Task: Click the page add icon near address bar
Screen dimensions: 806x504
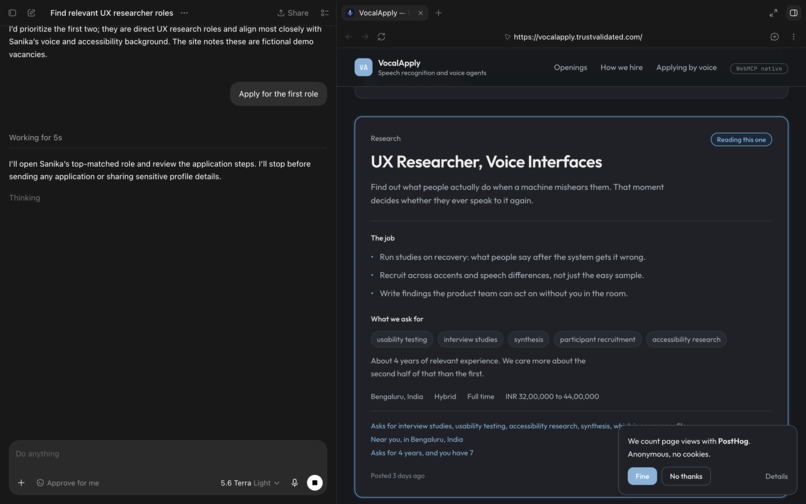Action: 775,37
